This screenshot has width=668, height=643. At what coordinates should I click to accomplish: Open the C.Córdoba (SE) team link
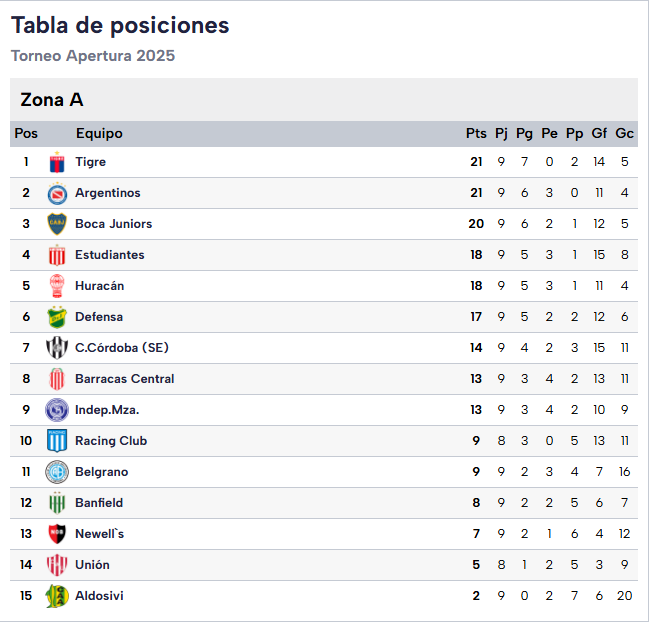(121, 348)
